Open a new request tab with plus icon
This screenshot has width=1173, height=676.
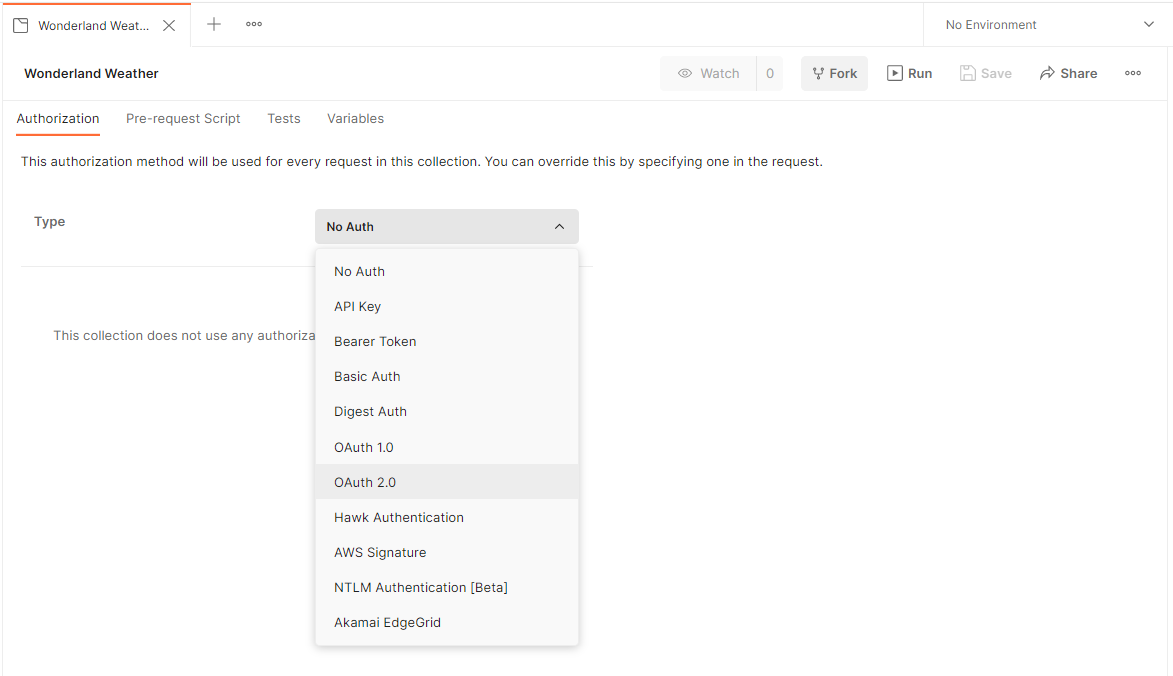214,24
